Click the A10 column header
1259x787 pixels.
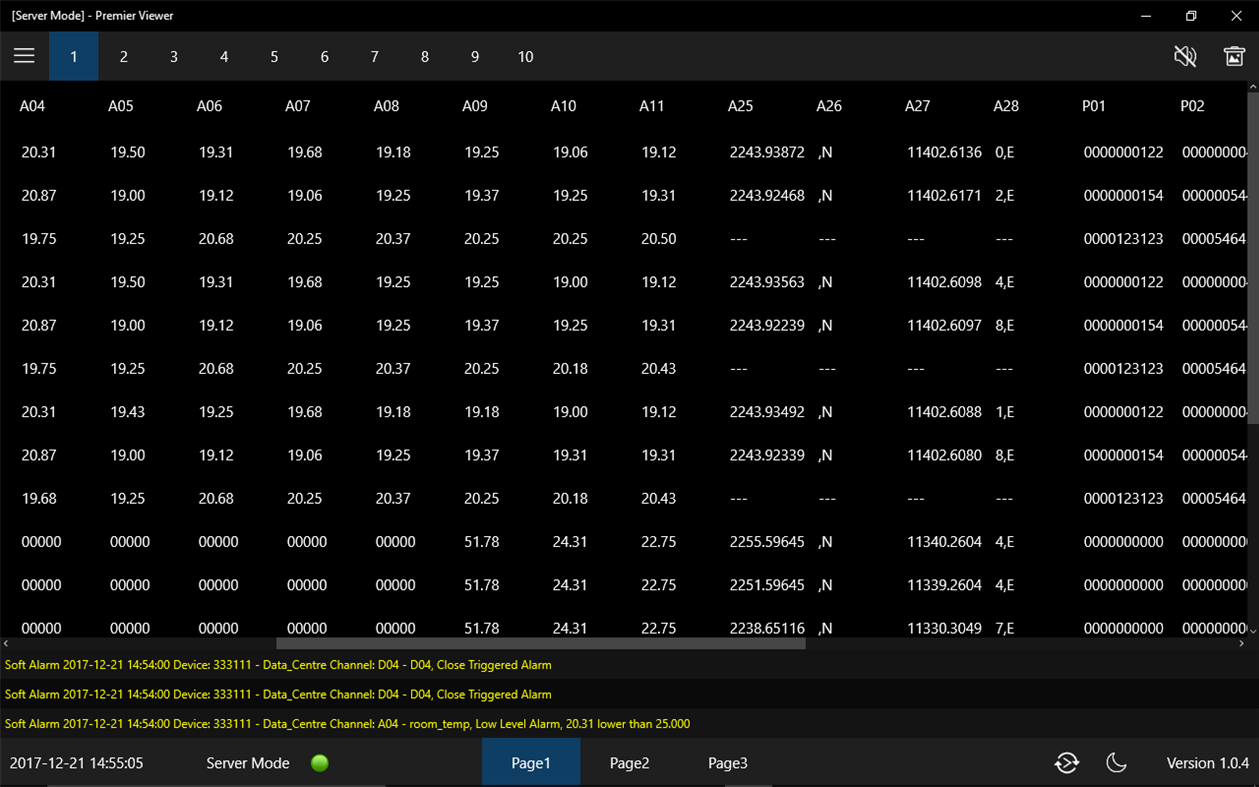click(563, 106)
